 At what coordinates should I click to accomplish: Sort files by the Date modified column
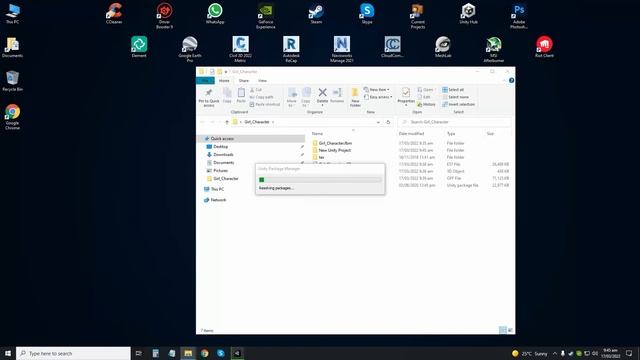411,133
